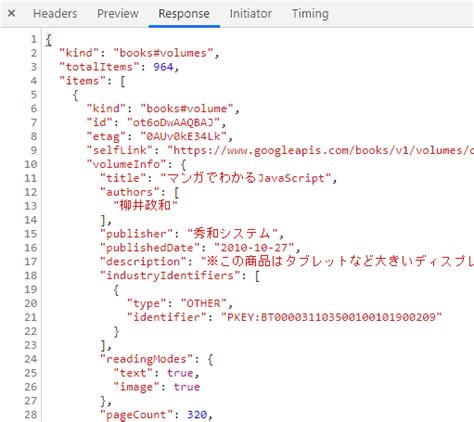This screenshot has width=474, height=422.
Task: Click line number 17 in the gutter
Action: point(30,262)
